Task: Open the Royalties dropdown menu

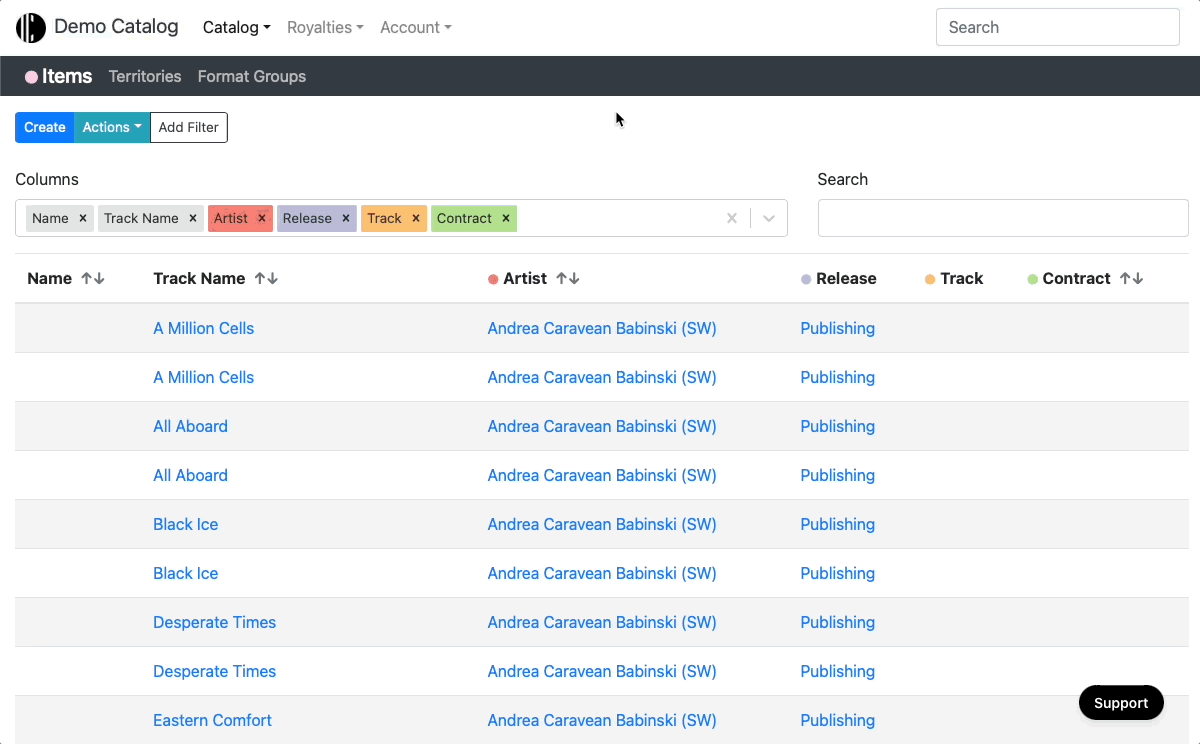Action: pyautogui.click(x=325, y=27)
